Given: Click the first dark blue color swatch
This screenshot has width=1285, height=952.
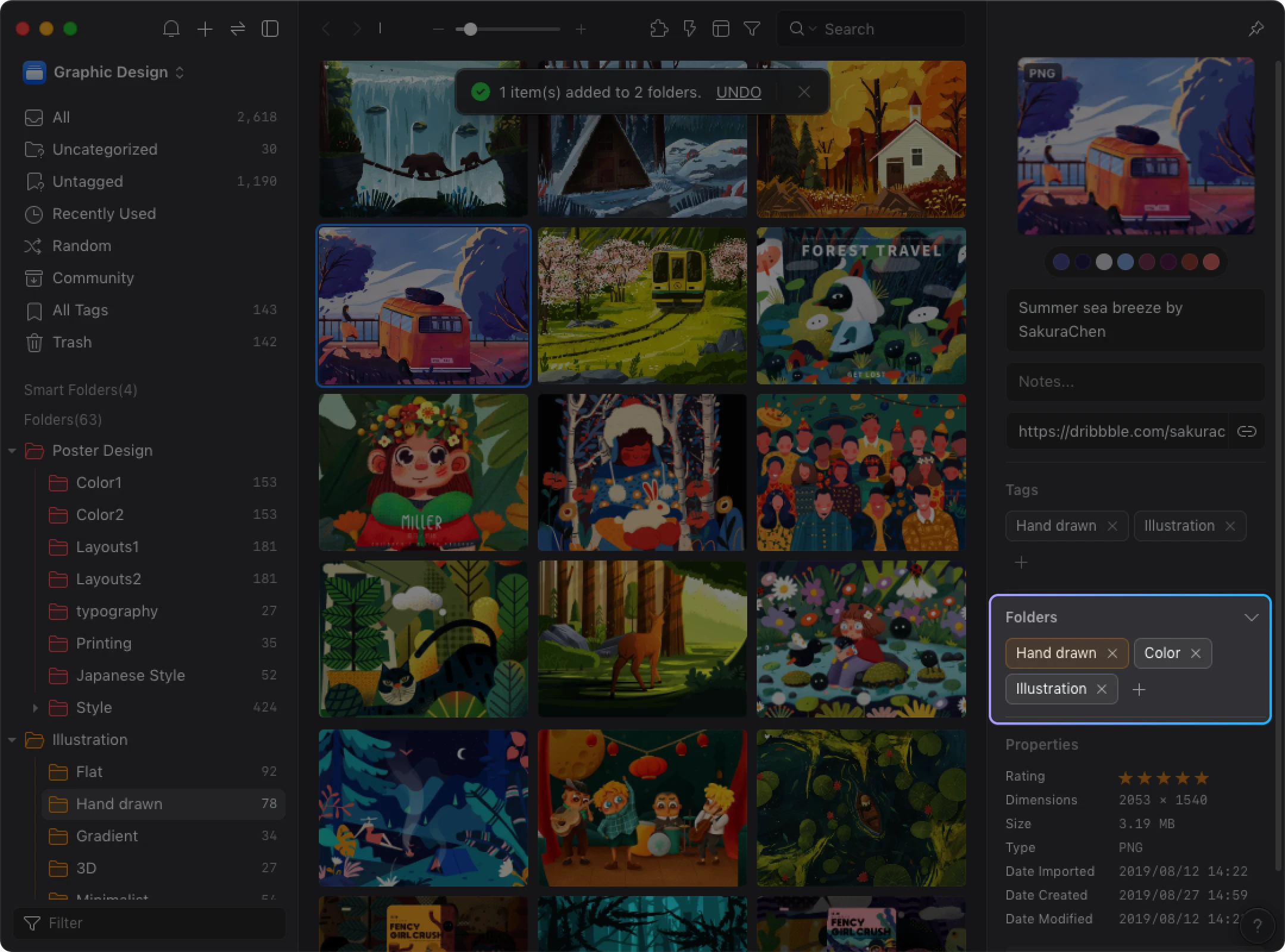Looking at the screenshot, I should pos(1061,262).
